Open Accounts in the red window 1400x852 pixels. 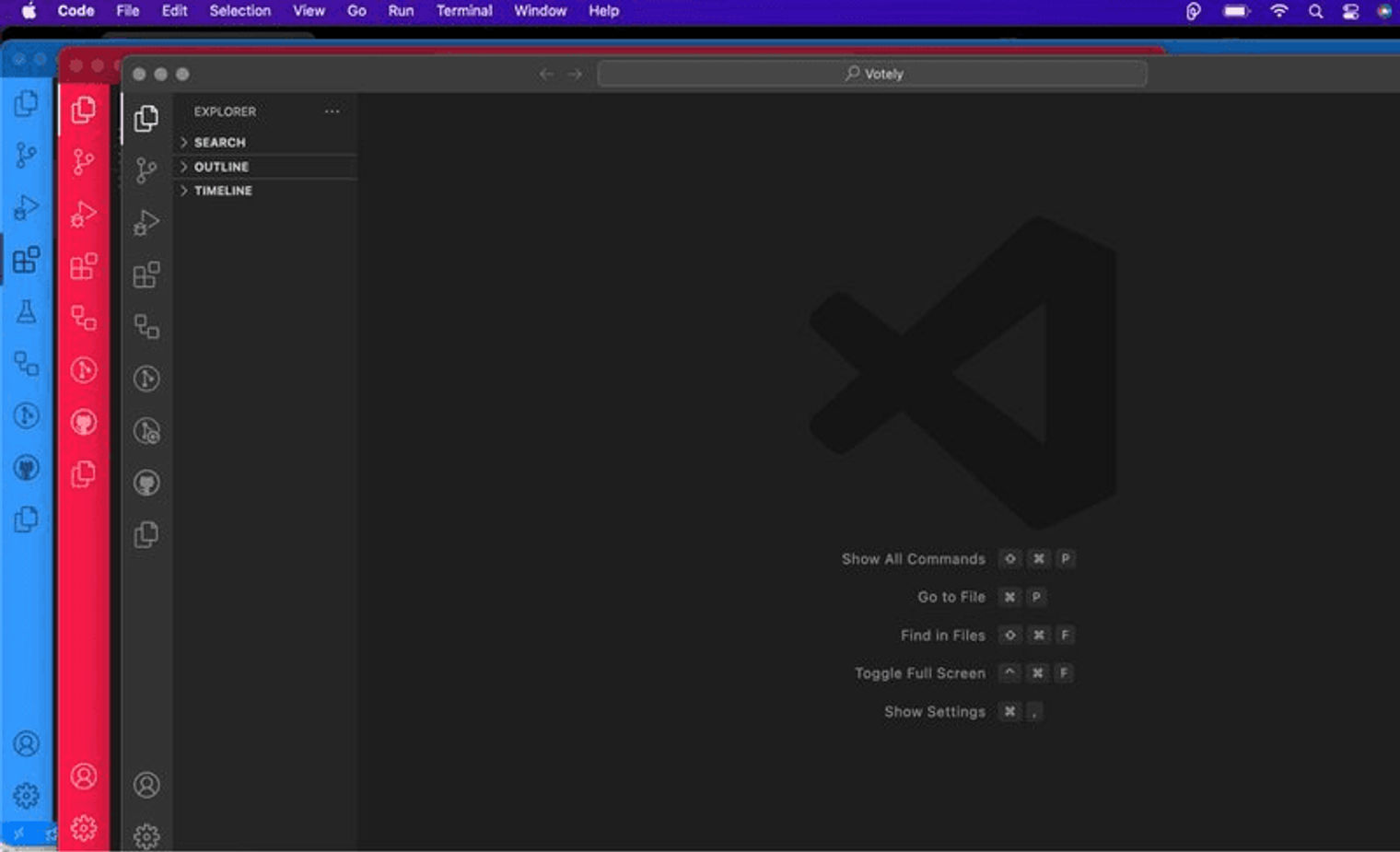tap(84, 776)
